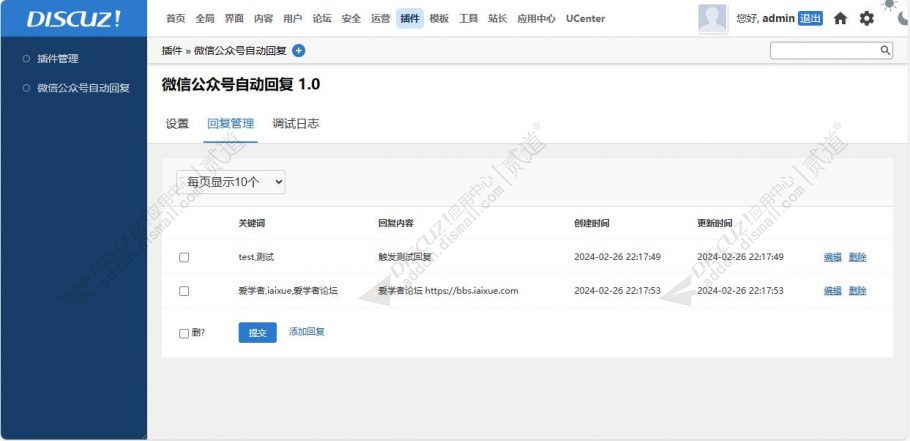Click the blue 提交 button
The width and height of the screenshot is (910, 441).
(x=258, y=332)
